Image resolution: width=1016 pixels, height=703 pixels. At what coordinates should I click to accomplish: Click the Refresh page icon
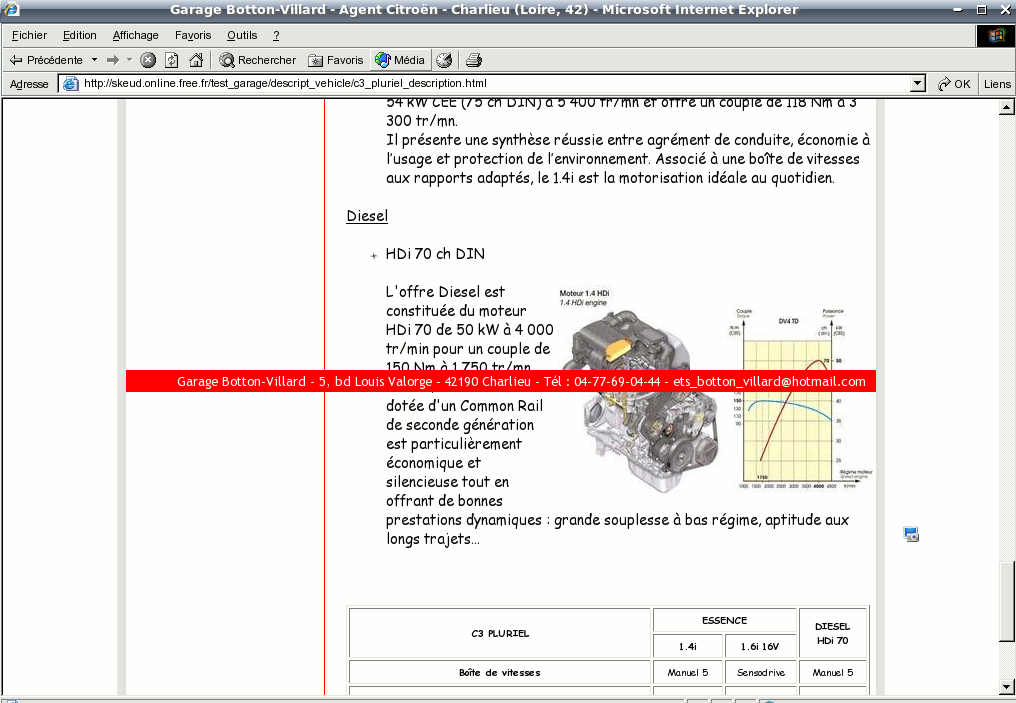pyautogui.click(x=172, y=60)
